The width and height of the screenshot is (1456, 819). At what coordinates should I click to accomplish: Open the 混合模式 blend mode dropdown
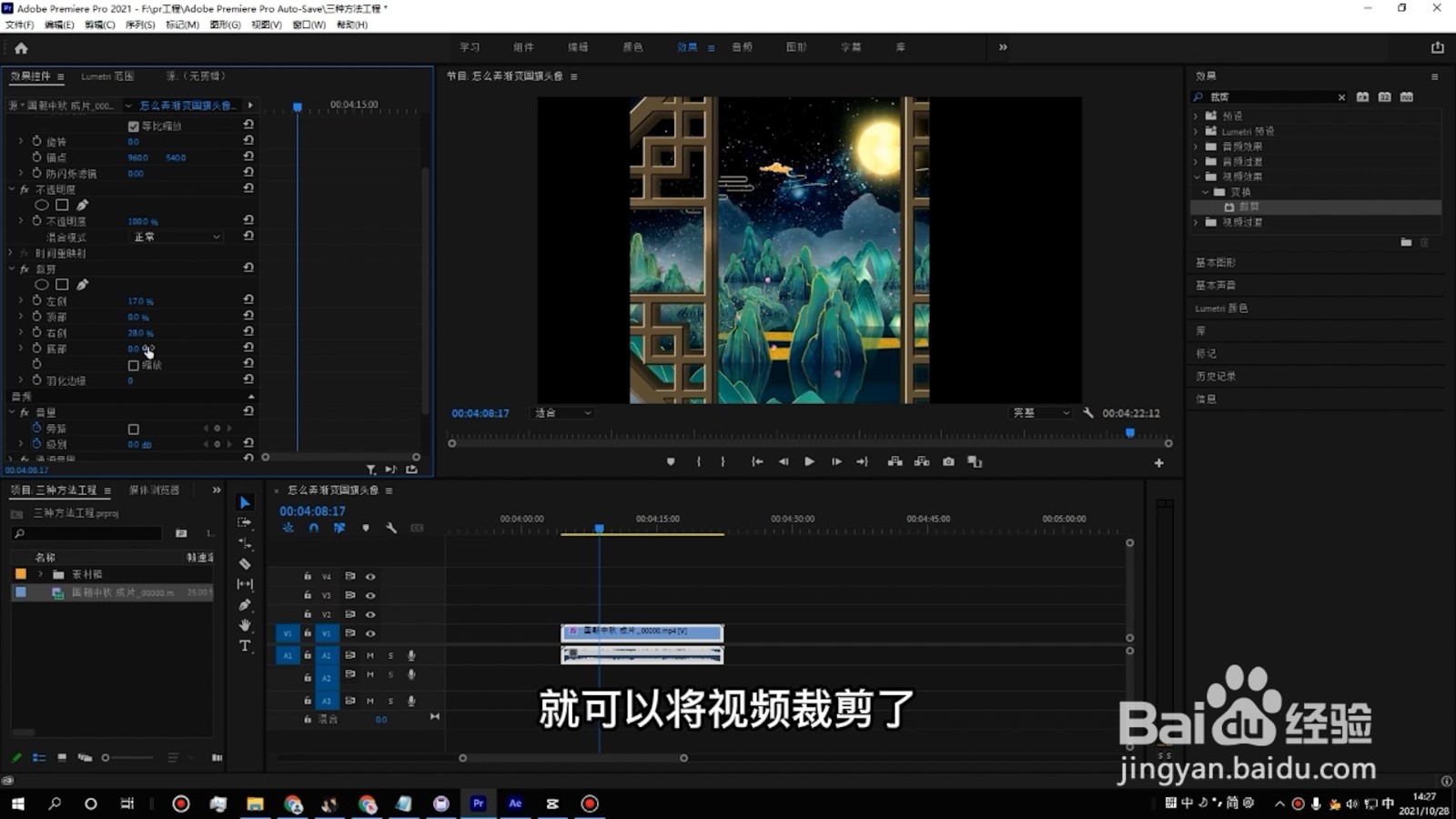click(x=177, y=237)
